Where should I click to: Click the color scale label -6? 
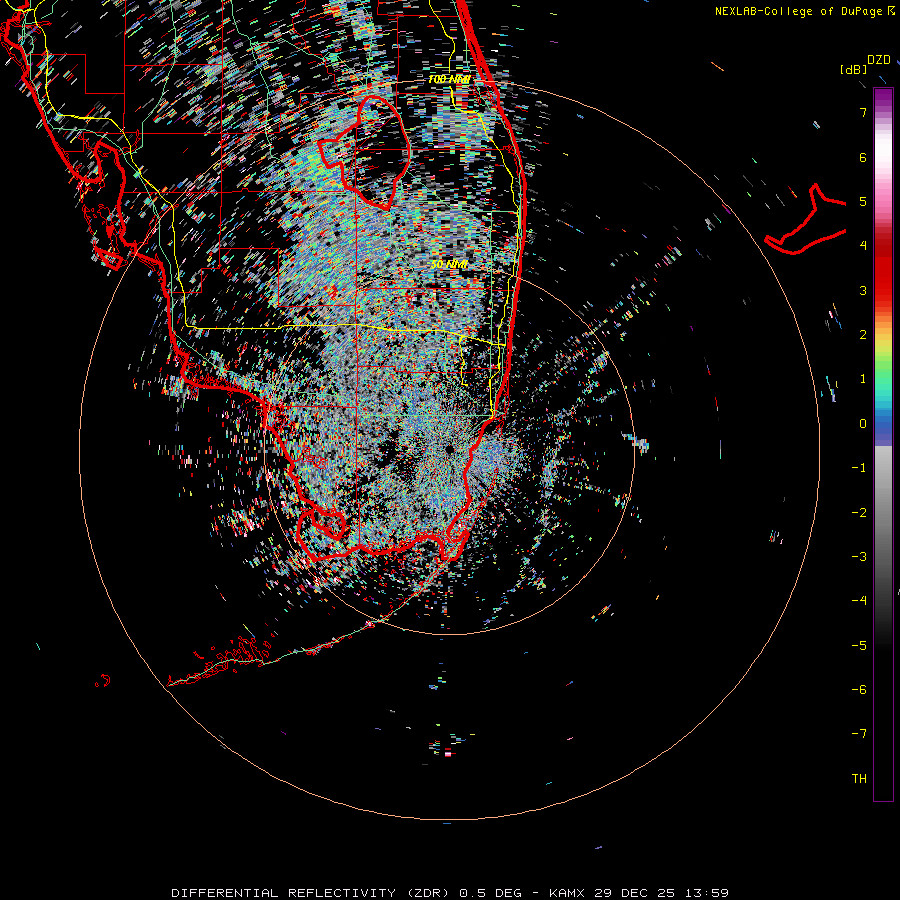[x=859, y=689]
